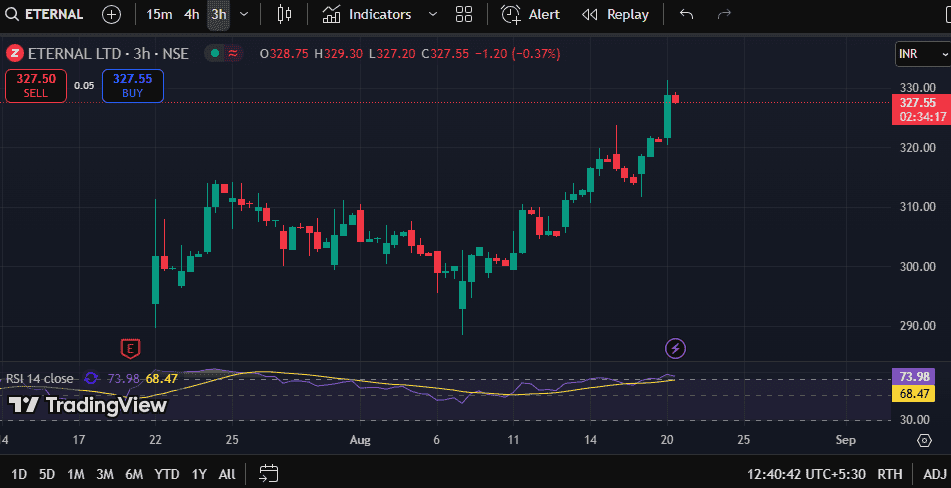This screenshot has width=951, height=488.
Task: Open the purple lightning event marker
Action: pos(676,349)
